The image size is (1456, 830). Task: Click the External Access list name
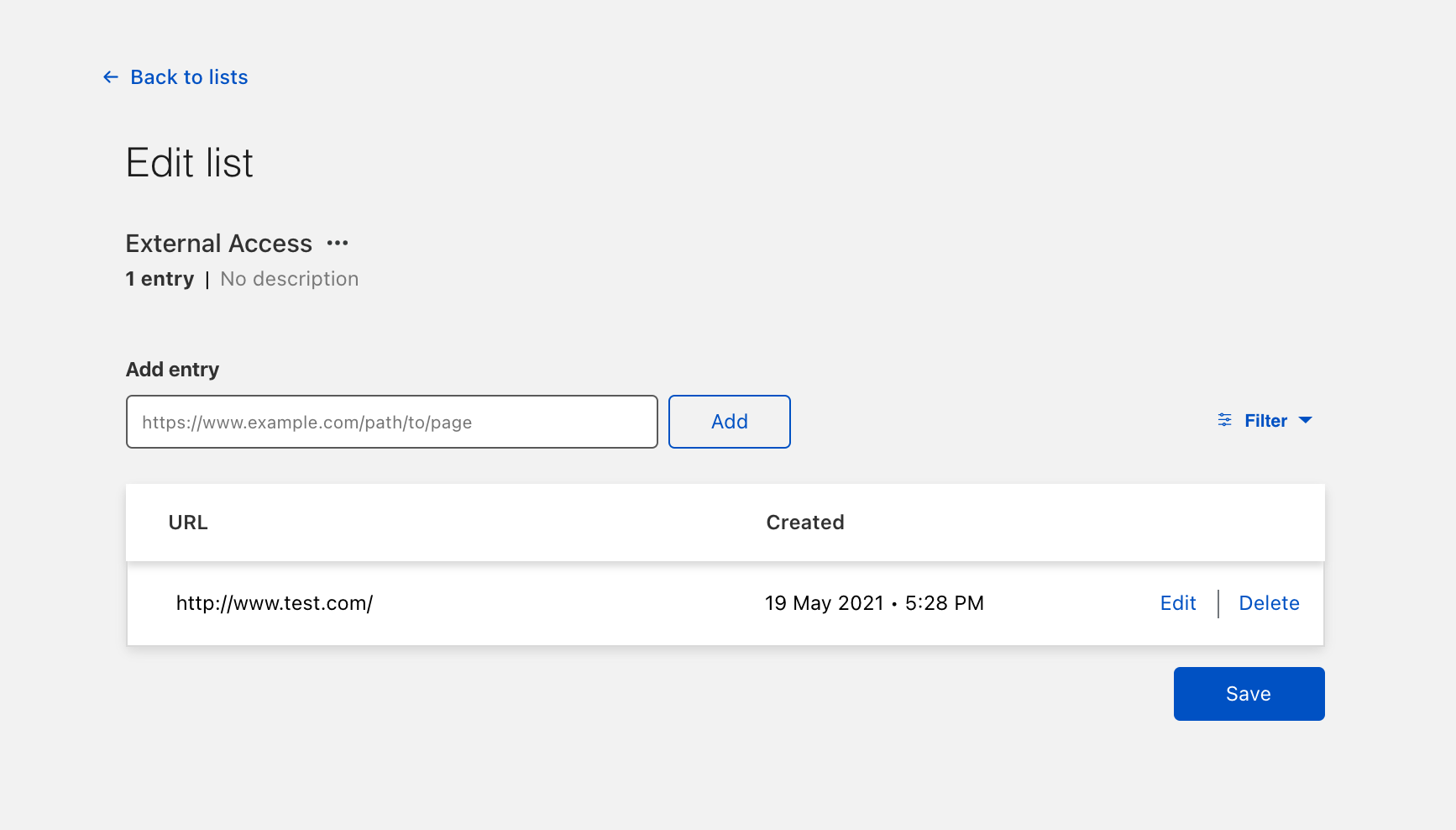coord(218,243)
